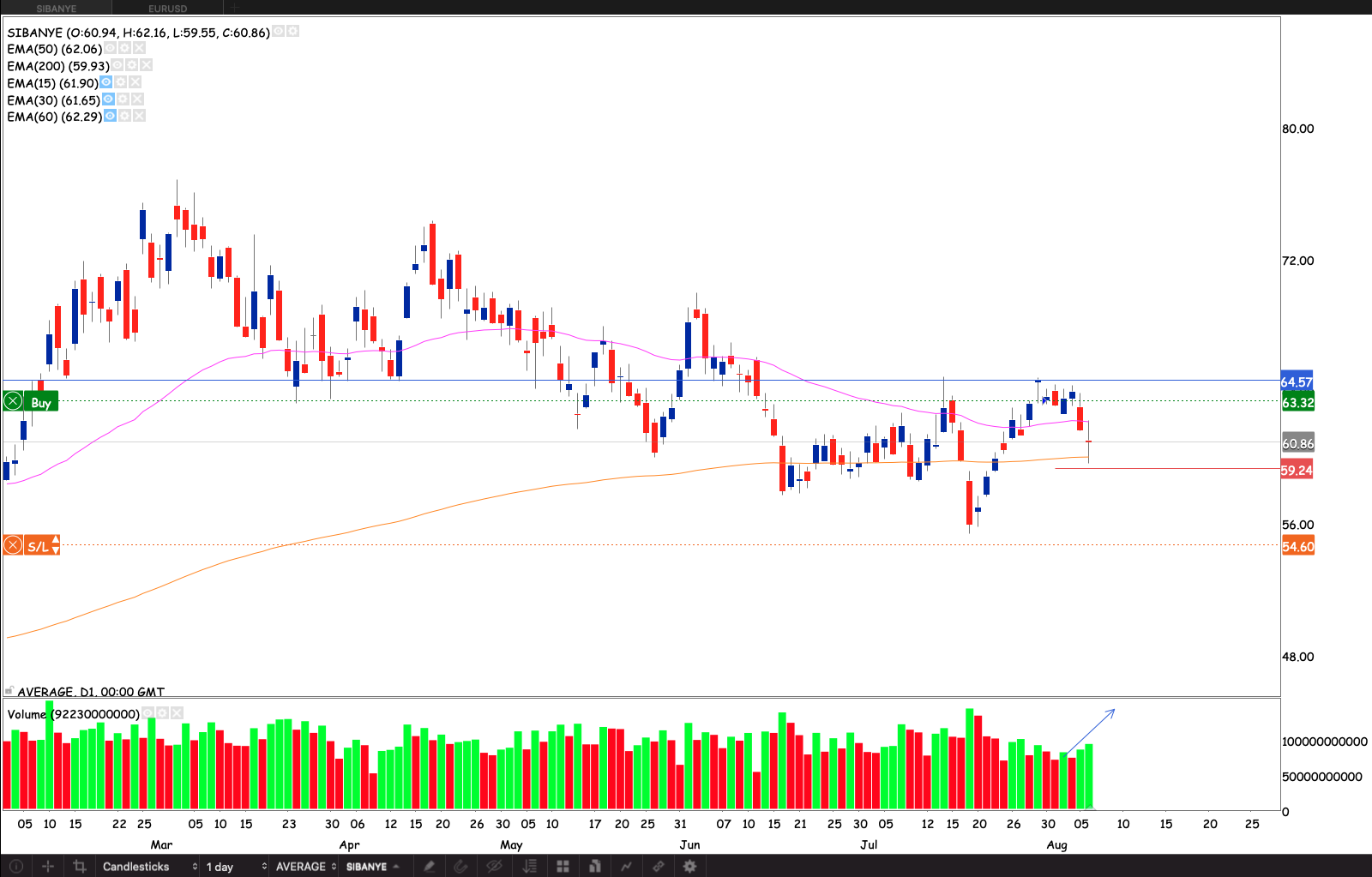Viewport: 1372px width, 877px height.
Task: Click the crosshair cursor tool
Action: coord(48,867)
